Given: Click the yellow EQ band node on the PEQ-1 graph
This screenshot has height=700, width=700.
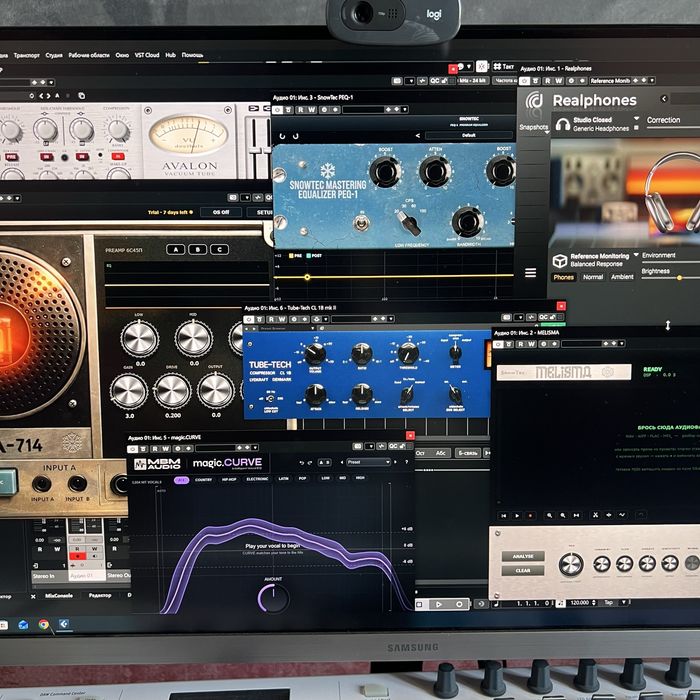Looking at the screenshot, I should coord(307,277).
